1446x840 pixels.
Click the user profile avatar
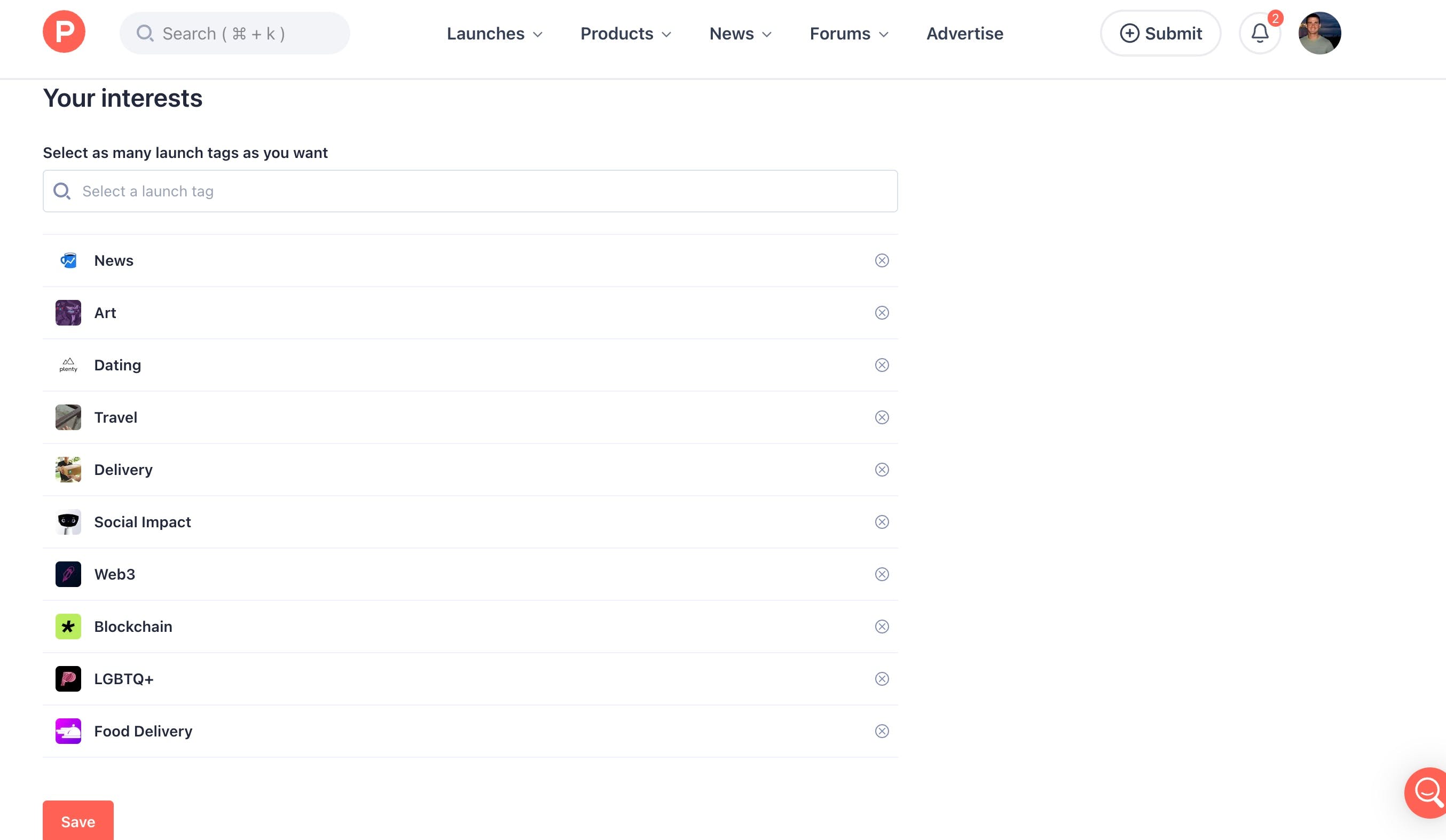tap(1319, 33)
